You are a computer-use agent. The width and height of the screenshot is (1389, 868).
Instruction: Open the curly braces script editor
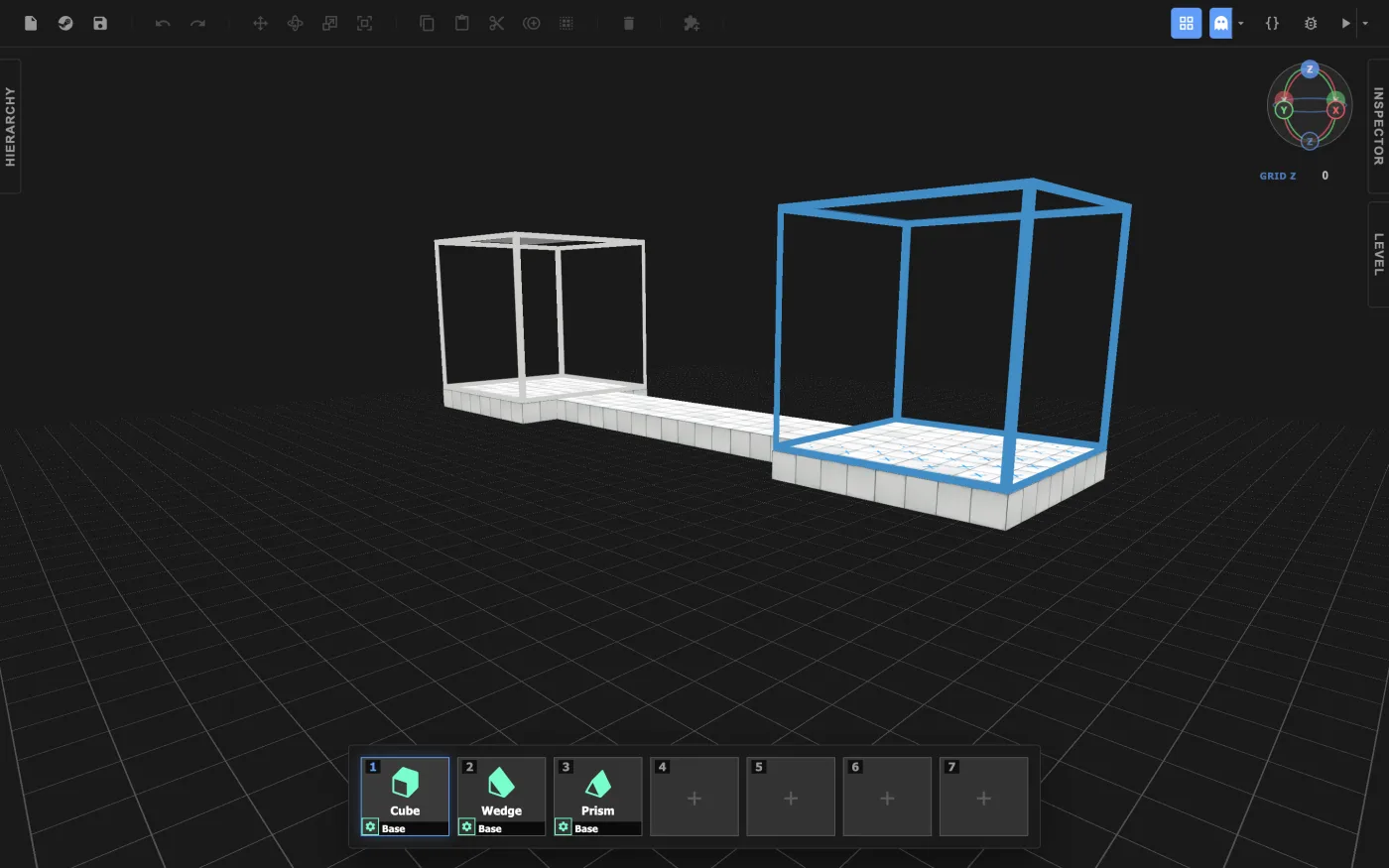click(x=1272, y=23)
